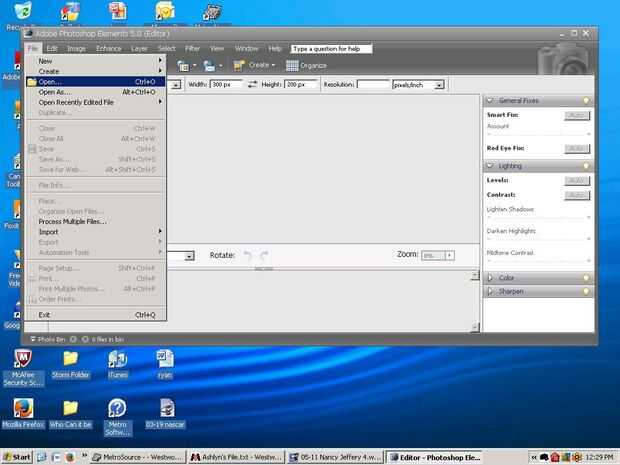Viewport: 620px width, 465px height.
Task: Open the Window menu
Action: pos(246,49)
